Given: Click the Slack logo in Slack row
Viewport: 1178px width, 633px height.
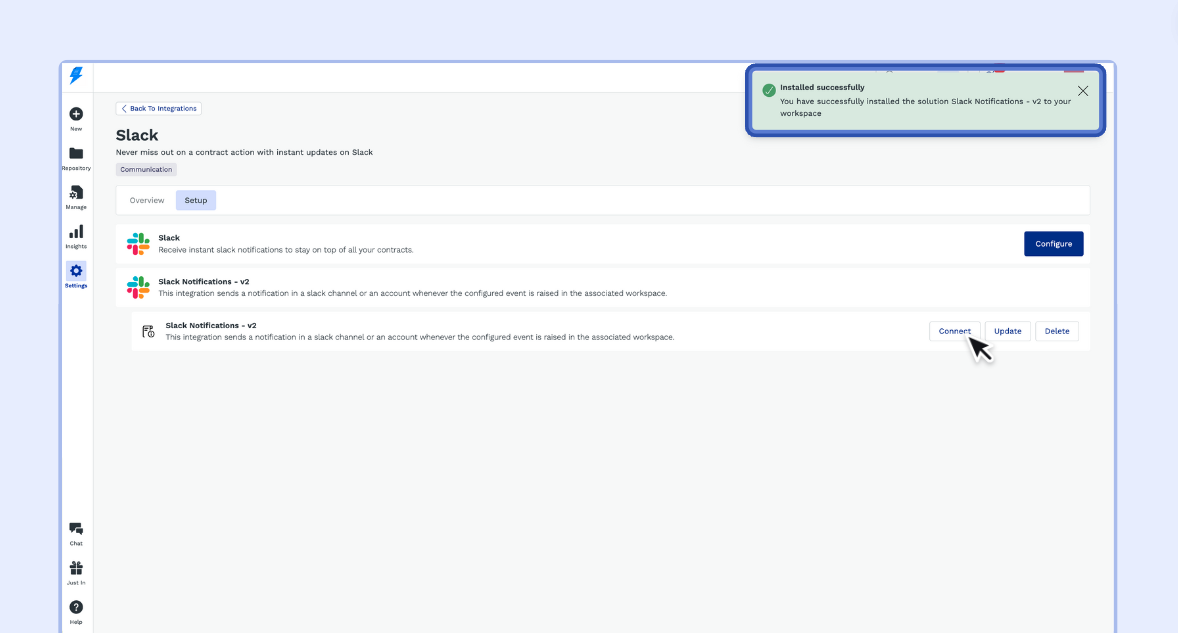Looking at the screenshot, I should tap(138, 243).
